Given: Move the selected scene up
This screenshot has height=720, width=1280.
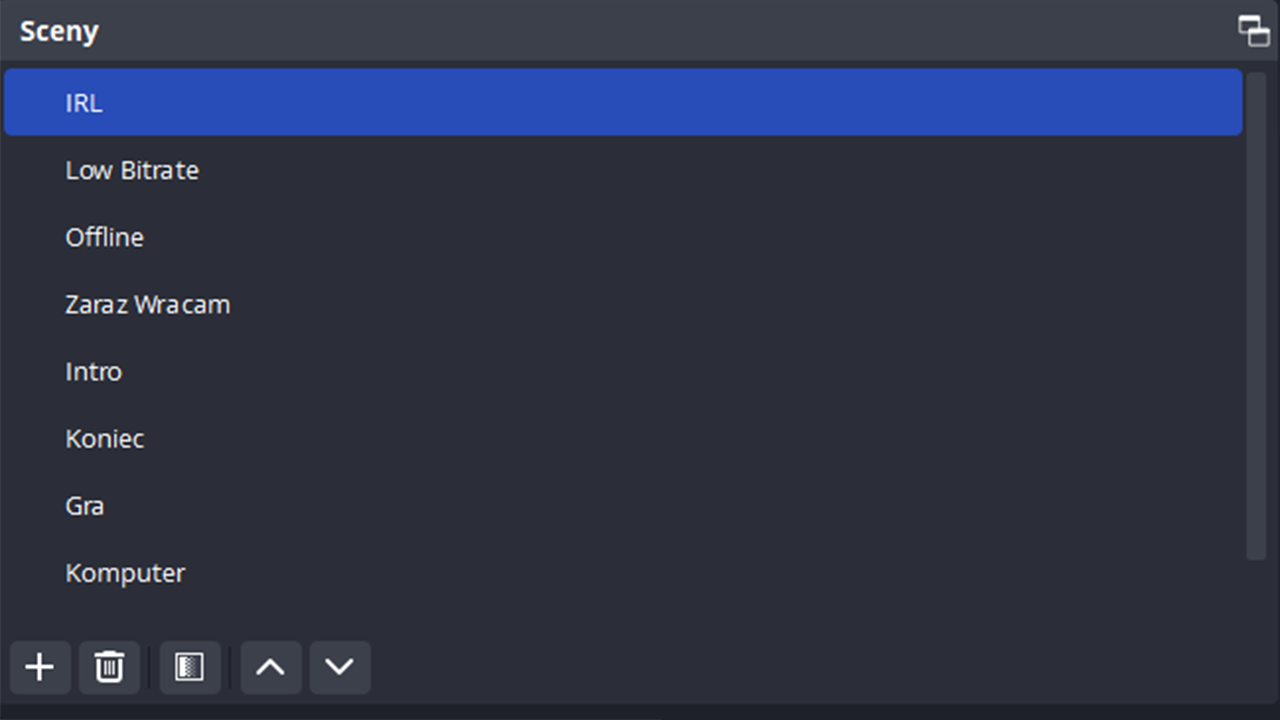Looking at the screenshot, I should click(x=270, y=667).
